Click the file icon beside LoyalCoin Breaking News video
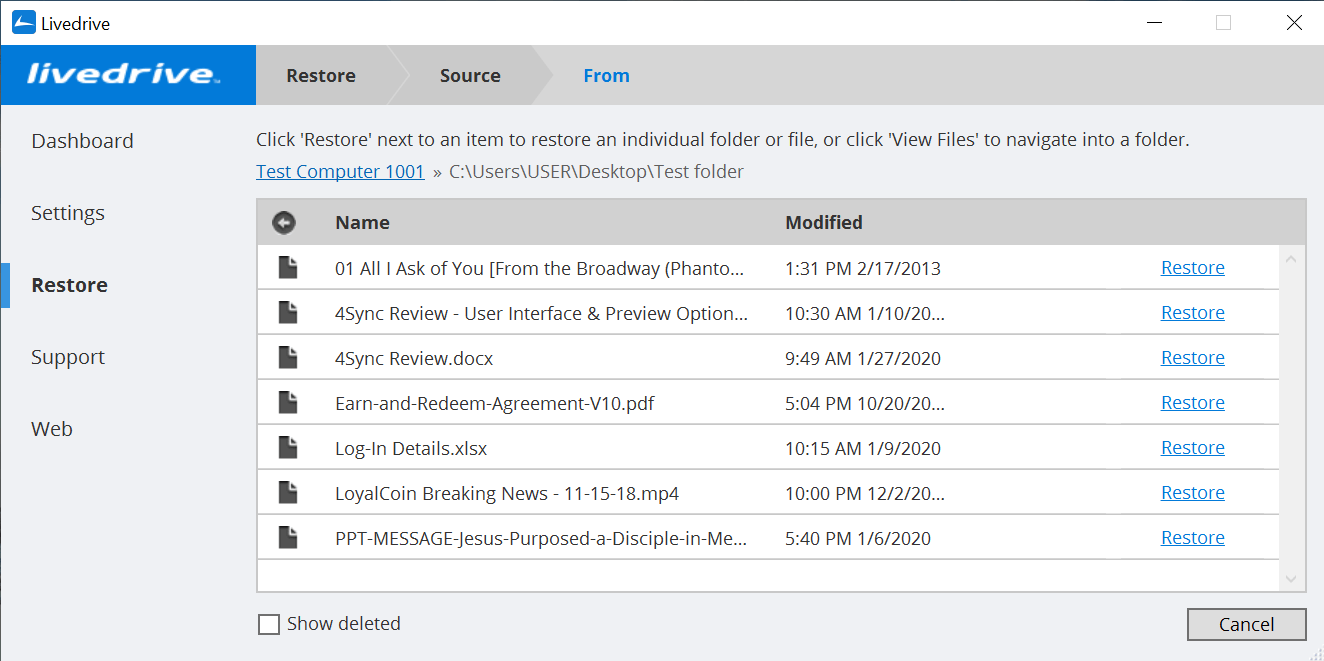1324x661 pixels. point(289,491)
